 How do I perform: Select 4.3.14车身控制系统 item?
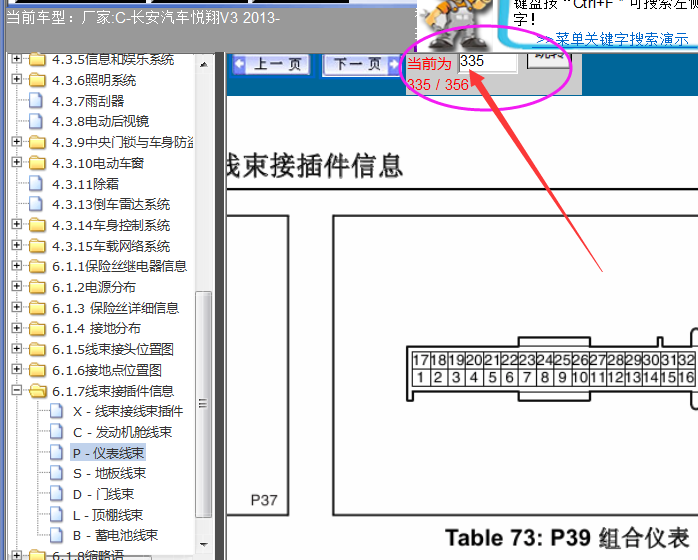111,225
